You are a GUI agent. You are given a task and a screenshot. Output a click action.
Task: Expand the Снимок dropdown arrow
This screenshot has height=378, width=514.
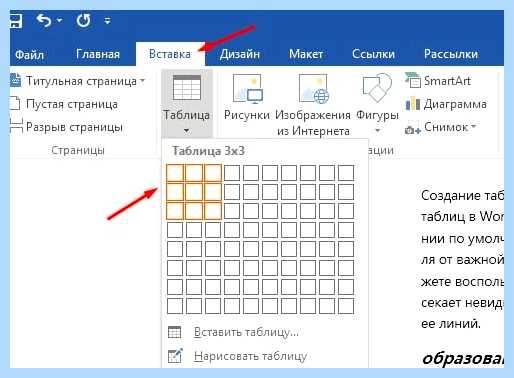pos(473,127)
